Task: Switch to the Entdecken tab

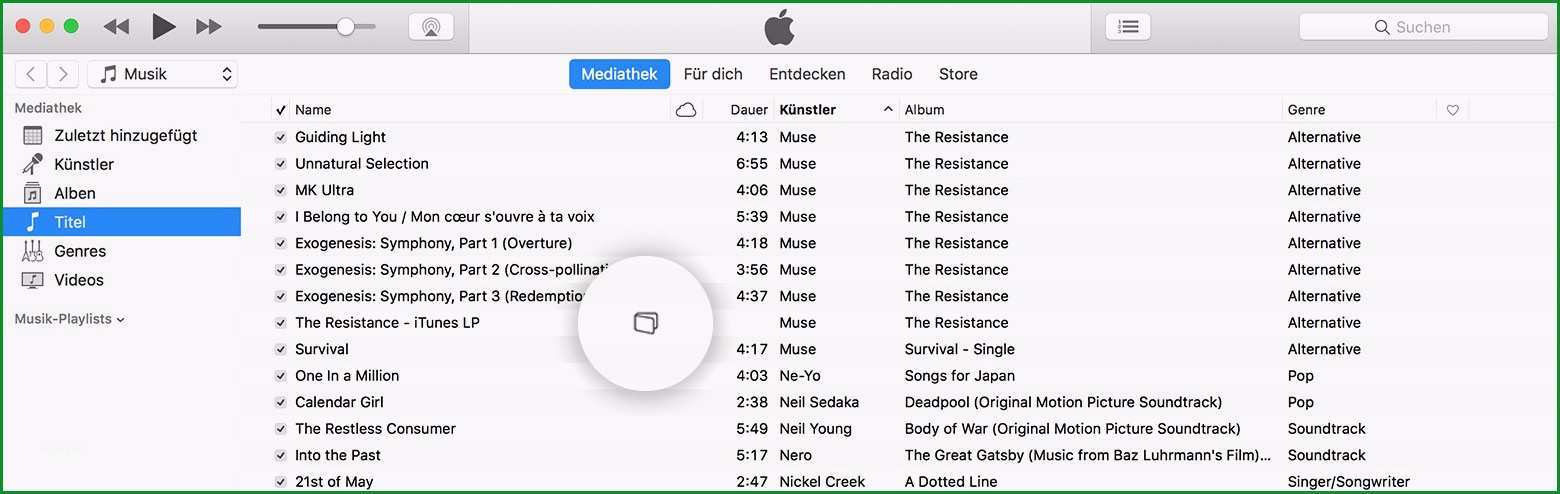Action: [807, 74]
